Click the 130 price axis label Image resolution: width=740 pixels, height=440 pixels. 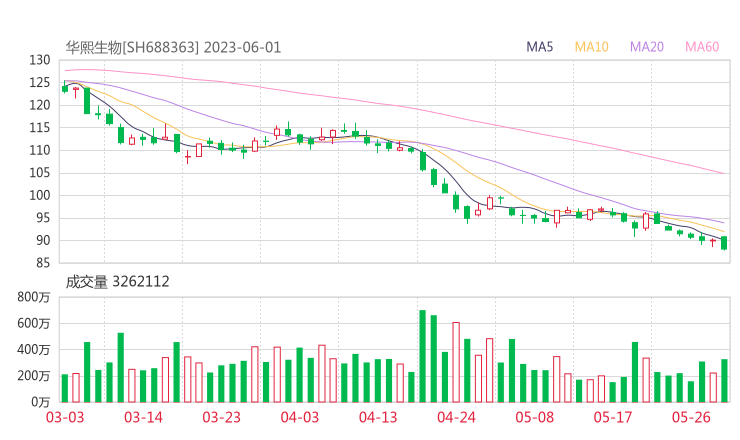[40, 60]
